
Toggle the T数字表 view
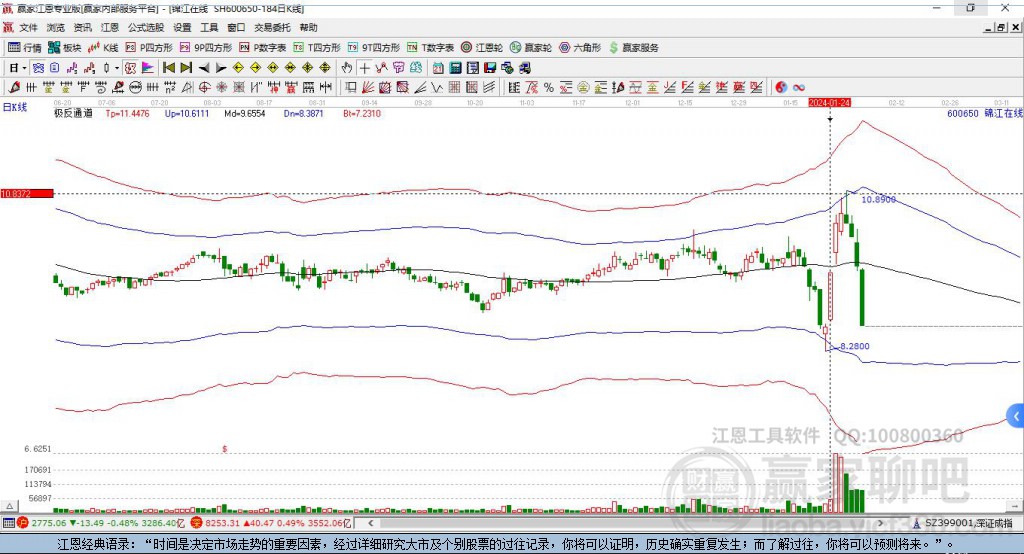coord(430,48)
